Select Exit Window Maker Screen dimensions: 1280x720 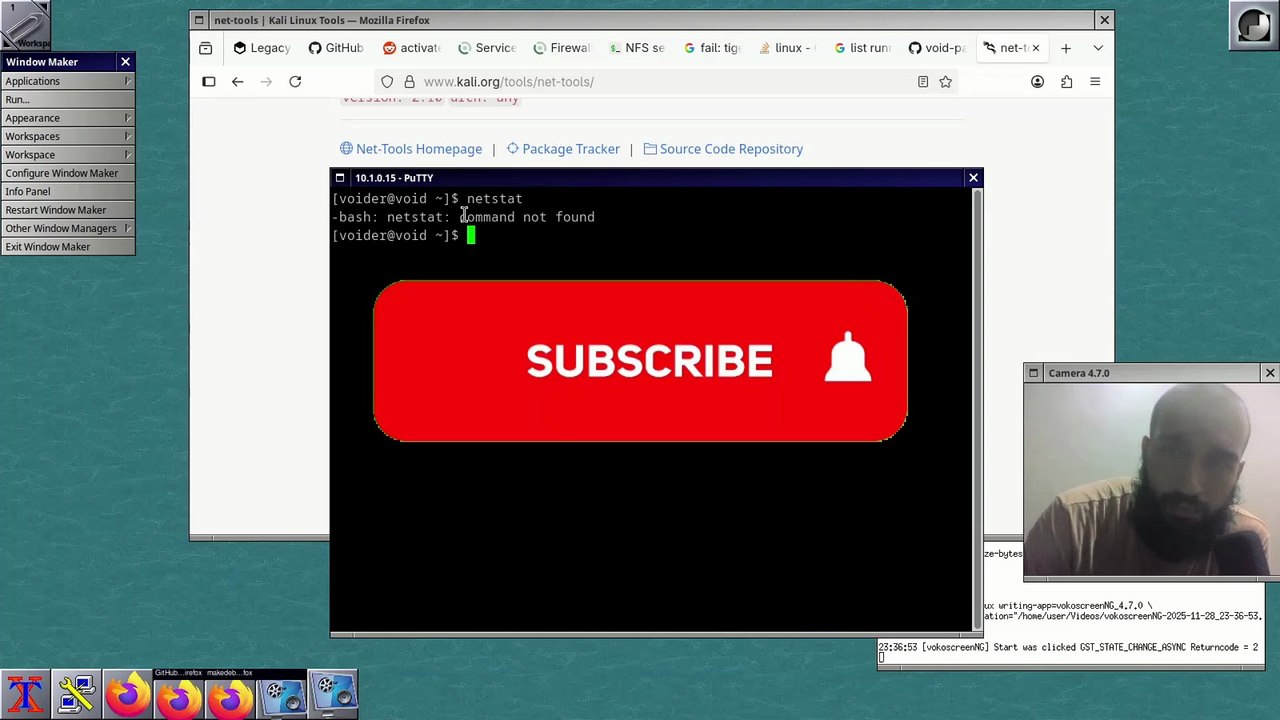[x=68, y=247]
